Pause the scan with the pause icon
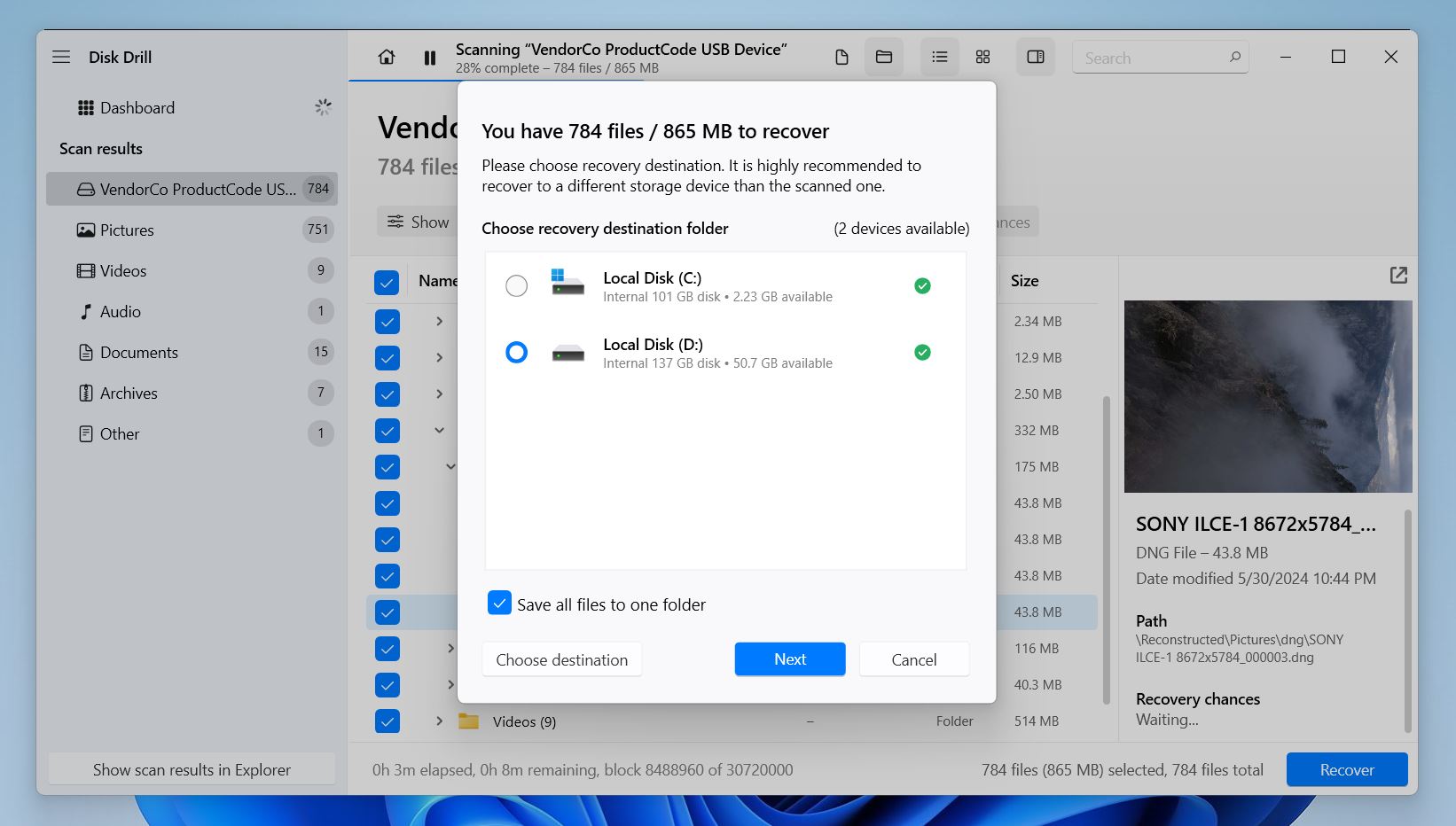Viewport: 1456px width, 826px height. (x=430, y=58)
